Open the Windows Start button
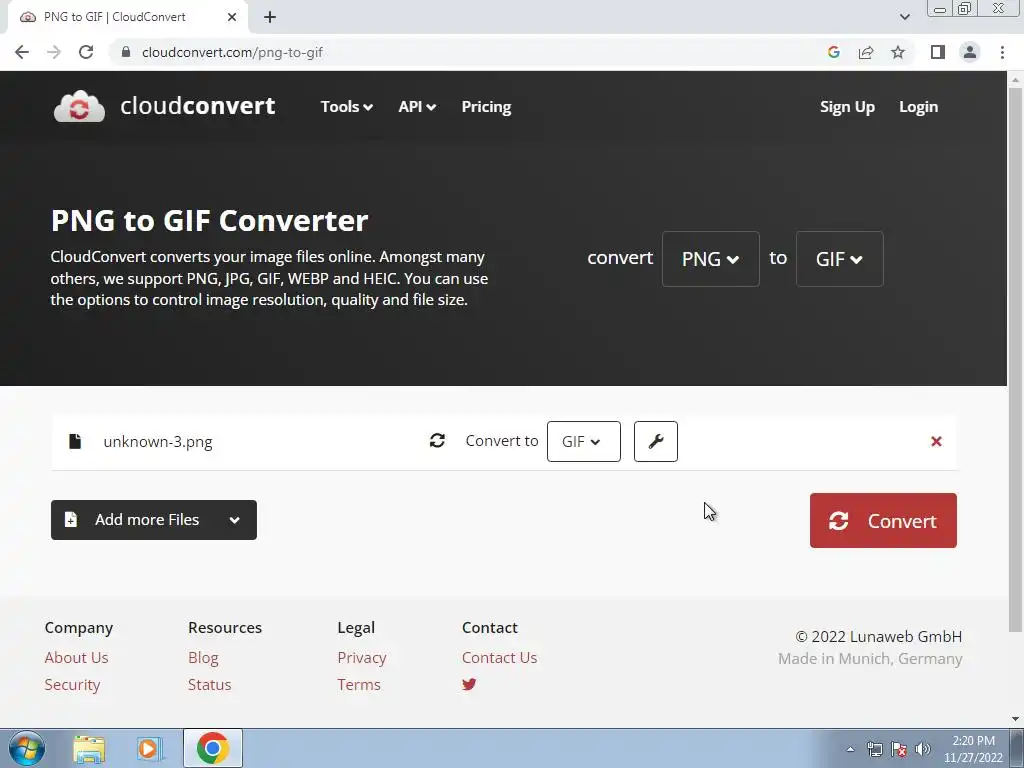1024x768 pixels. 27,748
